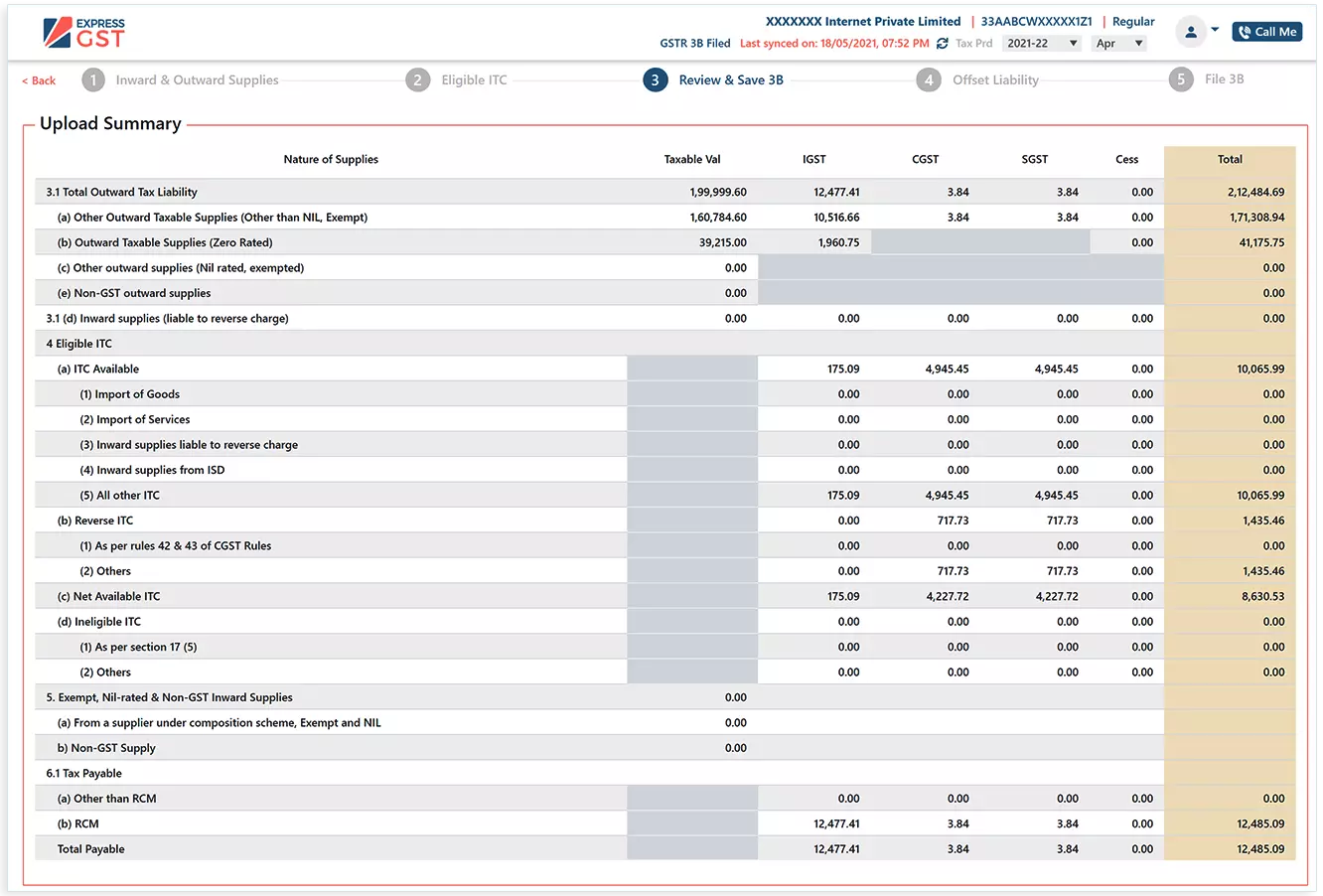Select step circle 2 in the progress bar
Viewport: 1323px width, 896px height.
point(418,79)
